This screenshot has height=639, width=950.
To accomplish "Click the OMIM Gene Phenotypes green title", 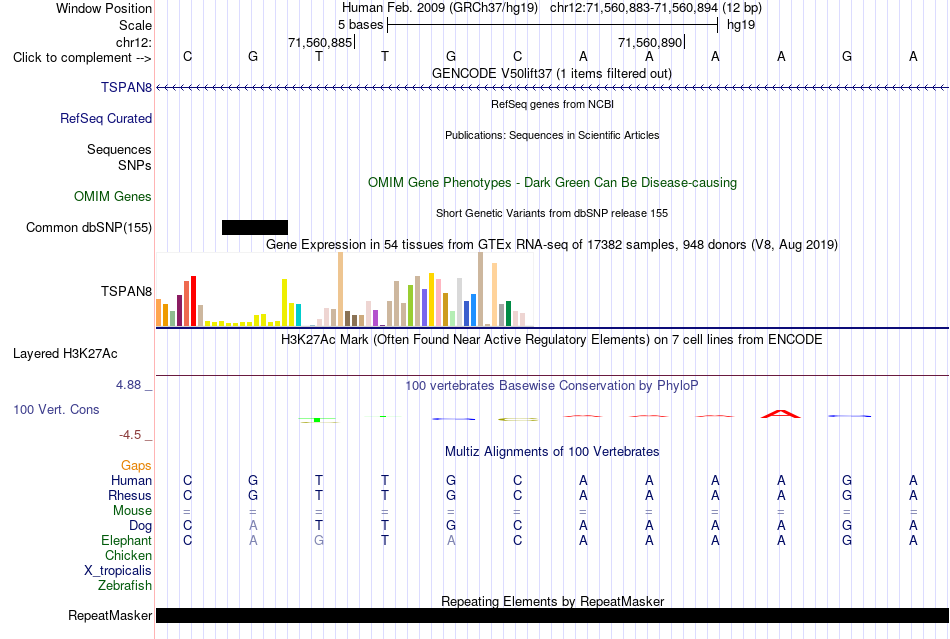I will click(552, 182).
